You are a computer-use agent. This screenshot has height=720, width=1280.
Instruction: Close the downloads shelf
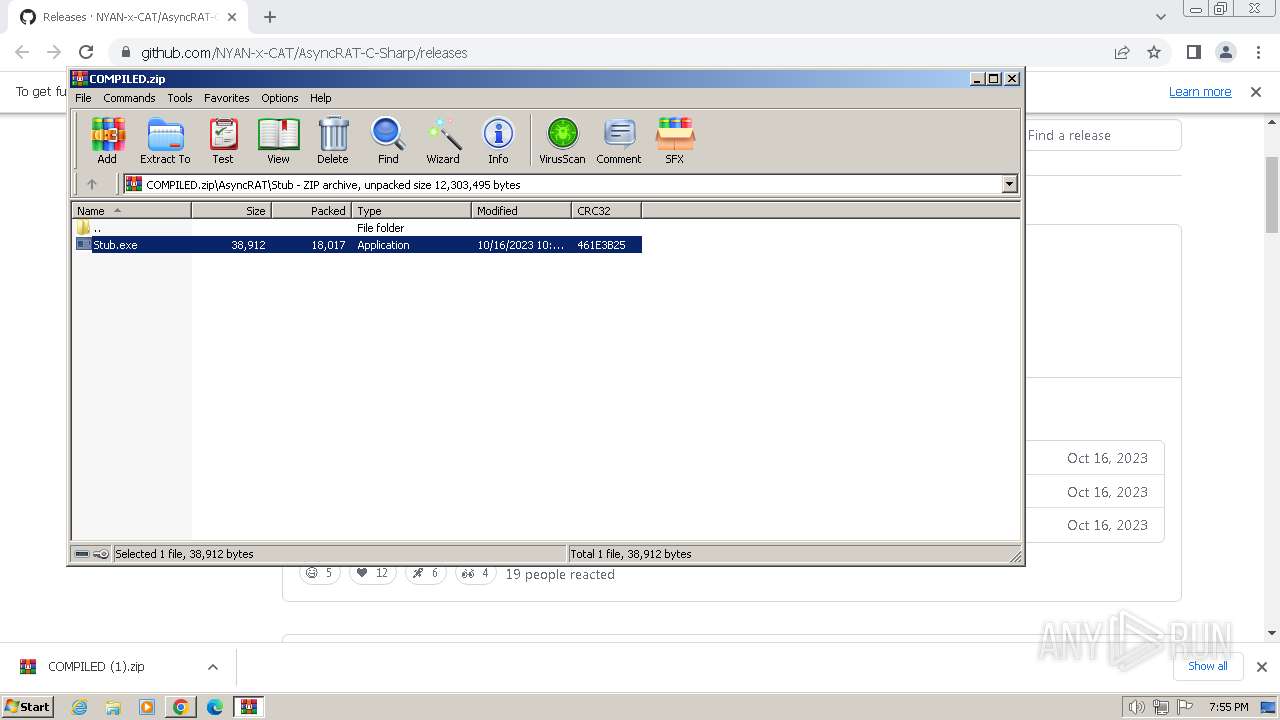coord(1261,667)
